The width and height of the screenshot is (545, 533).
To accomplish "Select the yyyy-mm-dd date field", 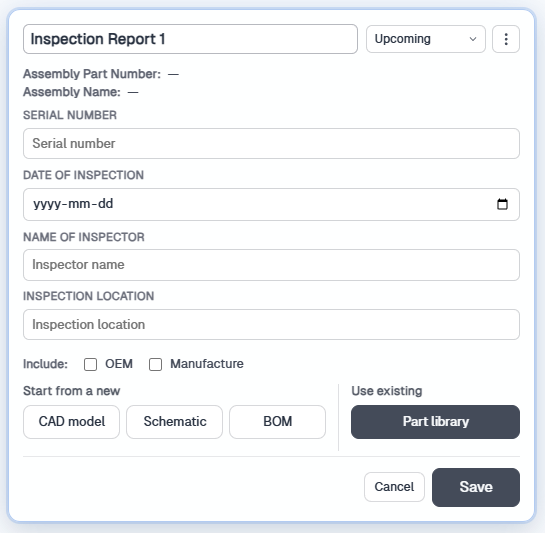I will point(271,204).
